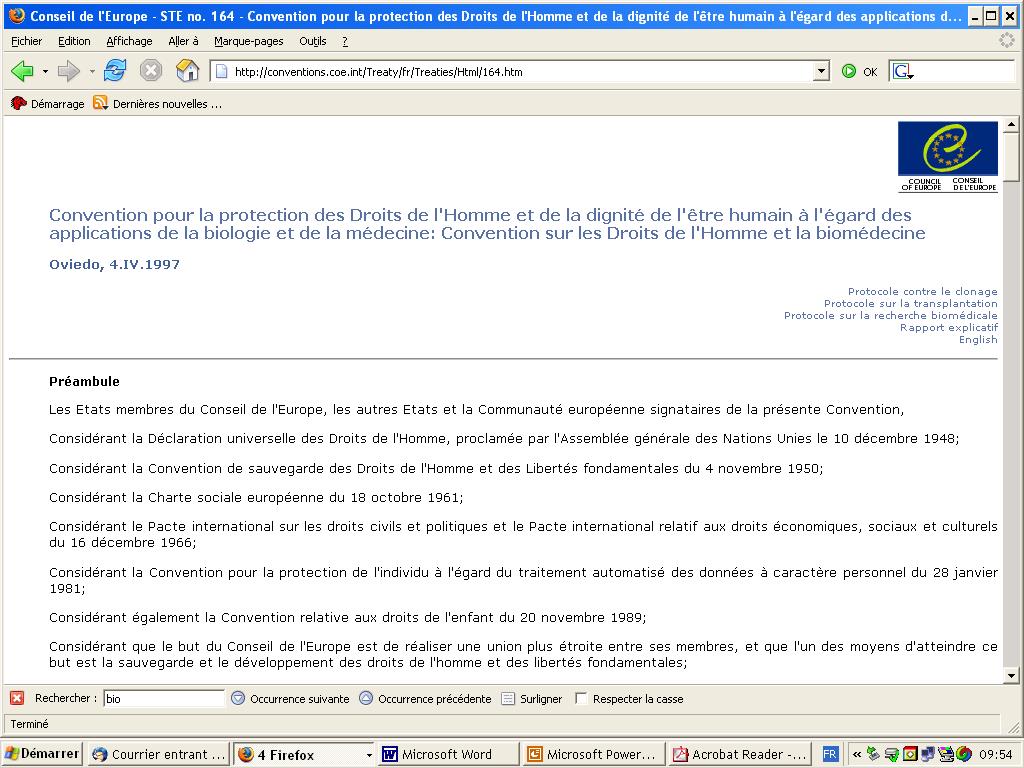Click the green checkmark network tray icon
This screenshot has width=1024, height=768.
pos(891,754)
